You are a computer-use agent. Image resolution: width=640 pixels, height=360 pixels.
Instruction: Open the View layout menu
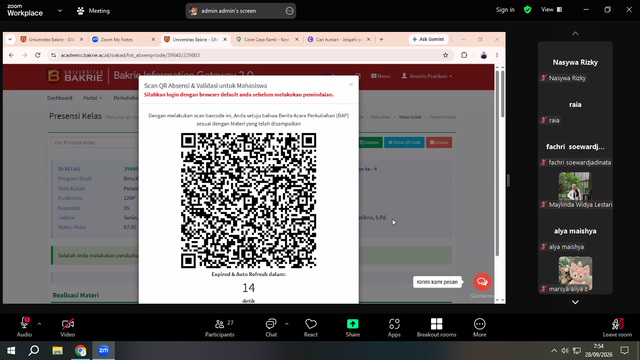point(551,10)
